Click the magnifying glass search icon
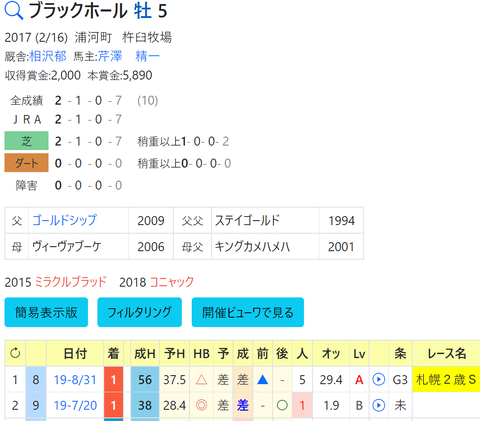480x421 pixels. pos(13,11)
